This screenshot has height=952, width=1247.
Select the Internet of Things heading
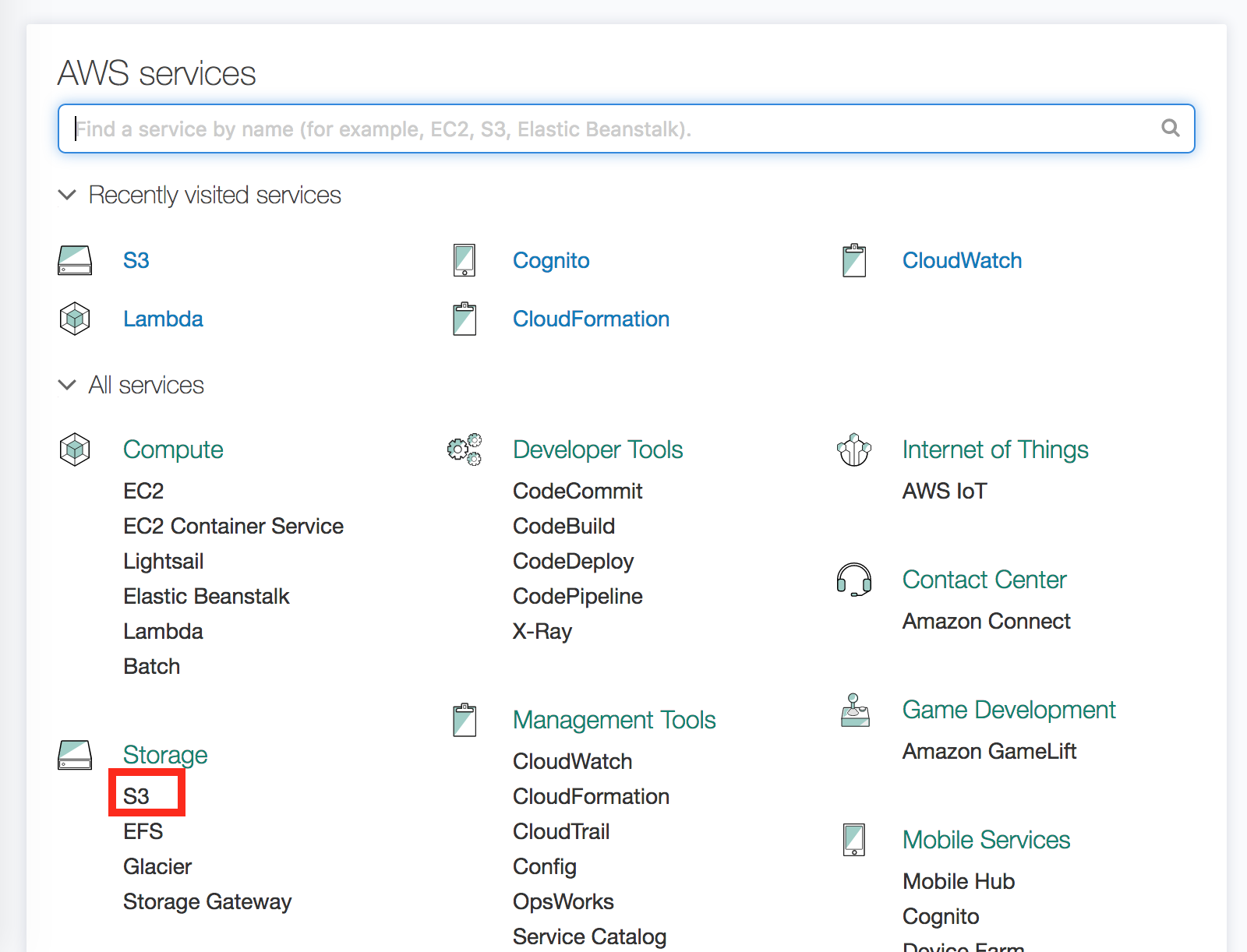point(995,450)
